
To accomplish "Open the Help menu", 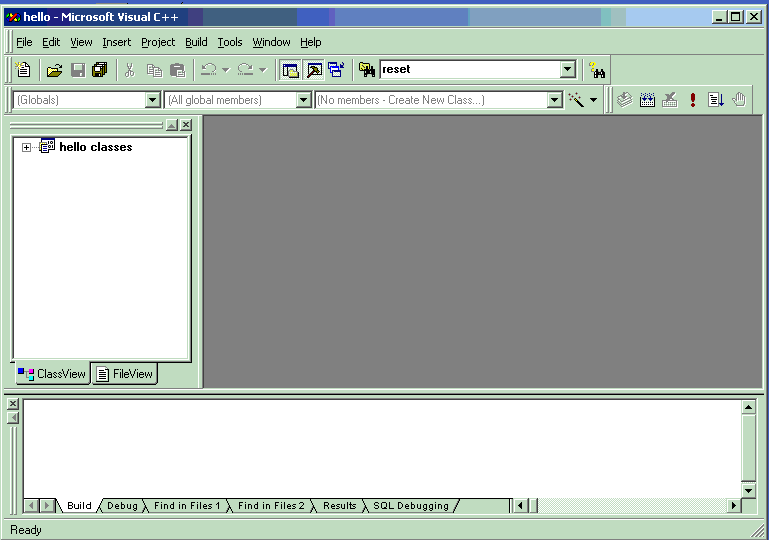I will (x=311, y=42).
